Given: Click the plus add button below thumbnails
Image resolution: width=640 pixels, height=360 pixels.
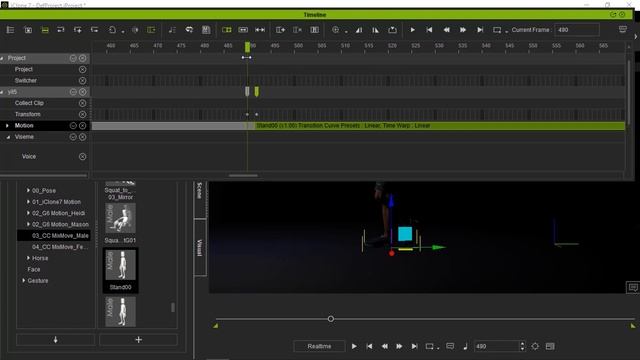Looking at the screenshot, I should pos(138,340).
